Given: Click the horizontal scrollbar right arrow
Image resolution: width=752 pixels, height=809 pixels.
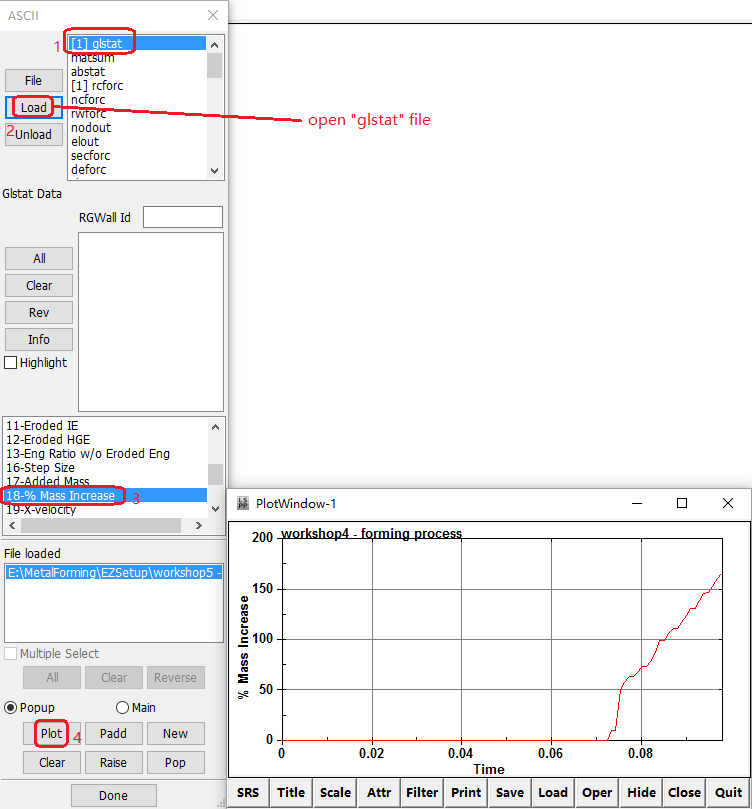Looking at the screenshot, I should coord(199,525).
